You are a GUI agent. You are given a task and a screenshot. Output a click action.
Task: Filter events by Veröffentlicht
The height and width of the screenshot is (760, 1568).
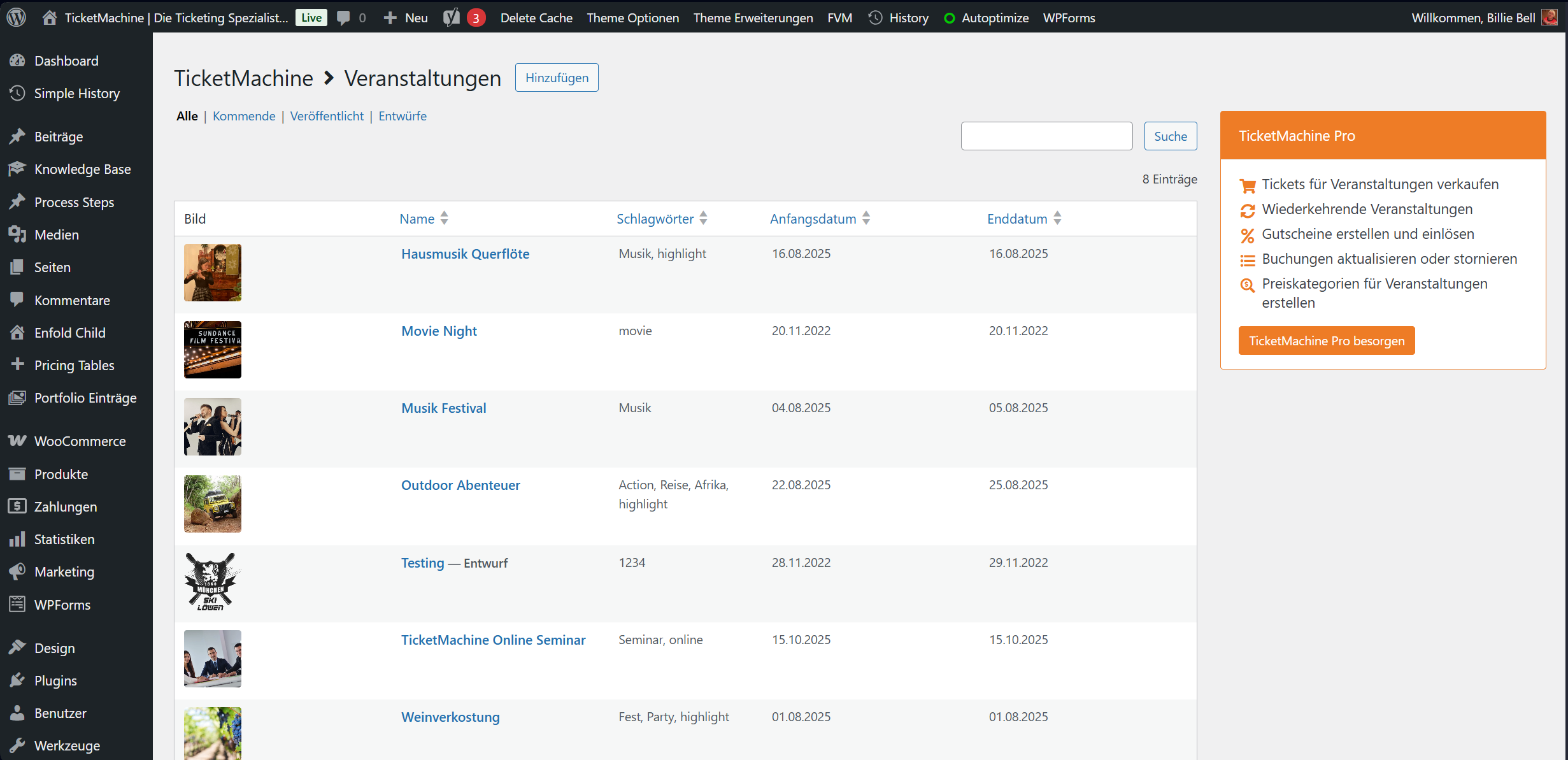click(327, 116)
